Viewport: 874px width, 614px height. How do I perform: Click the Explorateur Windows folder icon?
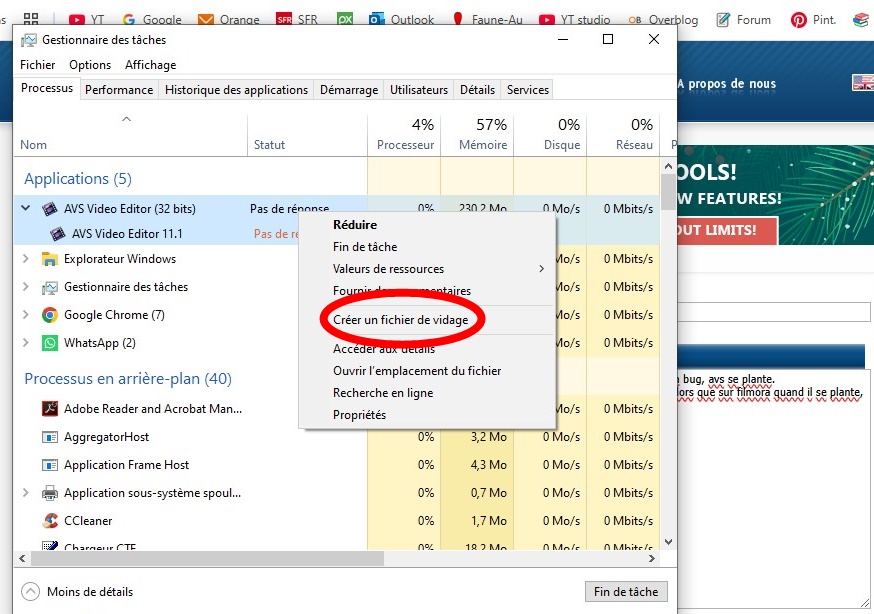coord(50,259)
